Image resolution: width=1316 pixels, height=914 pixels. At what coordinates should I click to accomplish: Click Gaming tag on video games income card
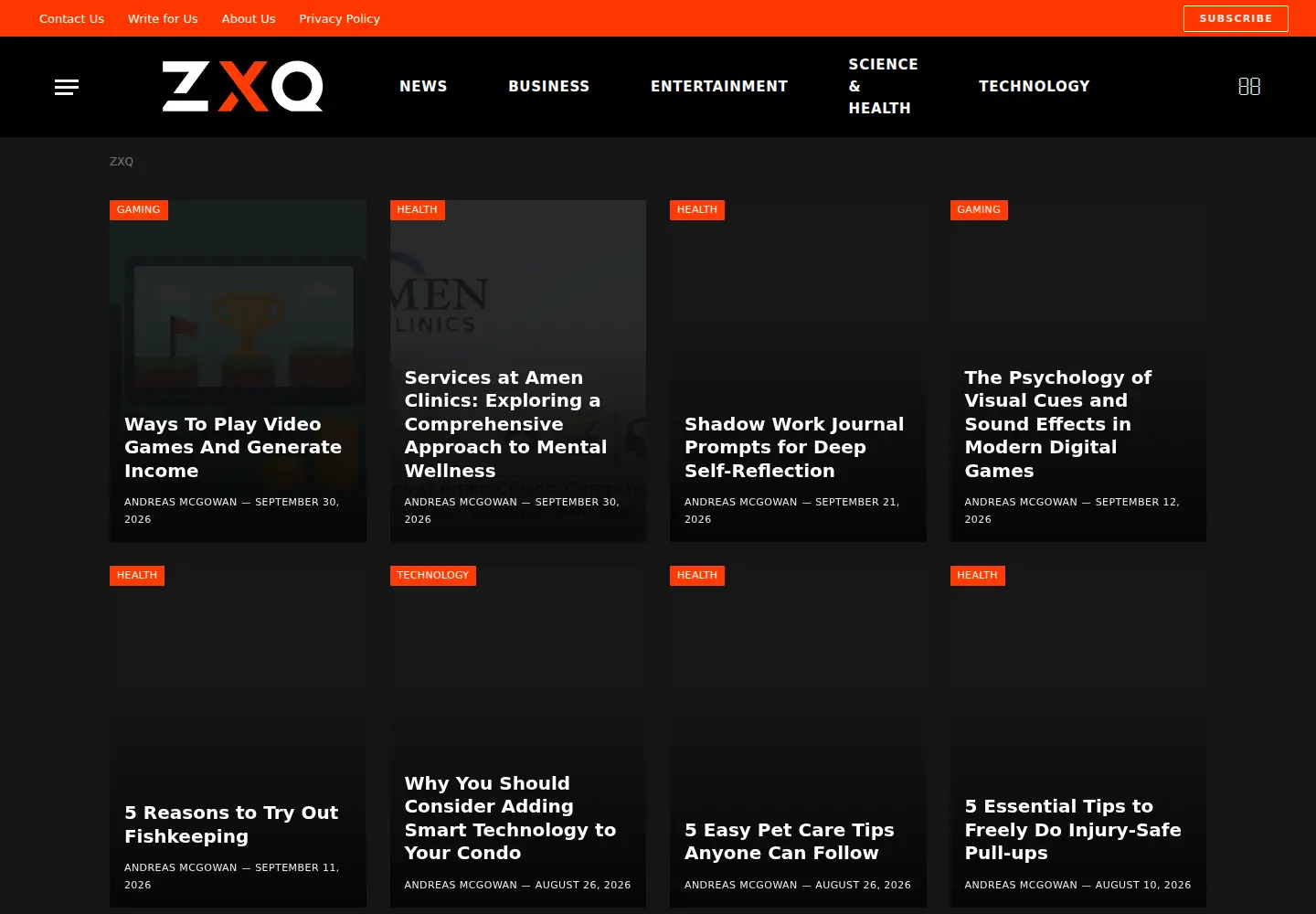(139, 210)
